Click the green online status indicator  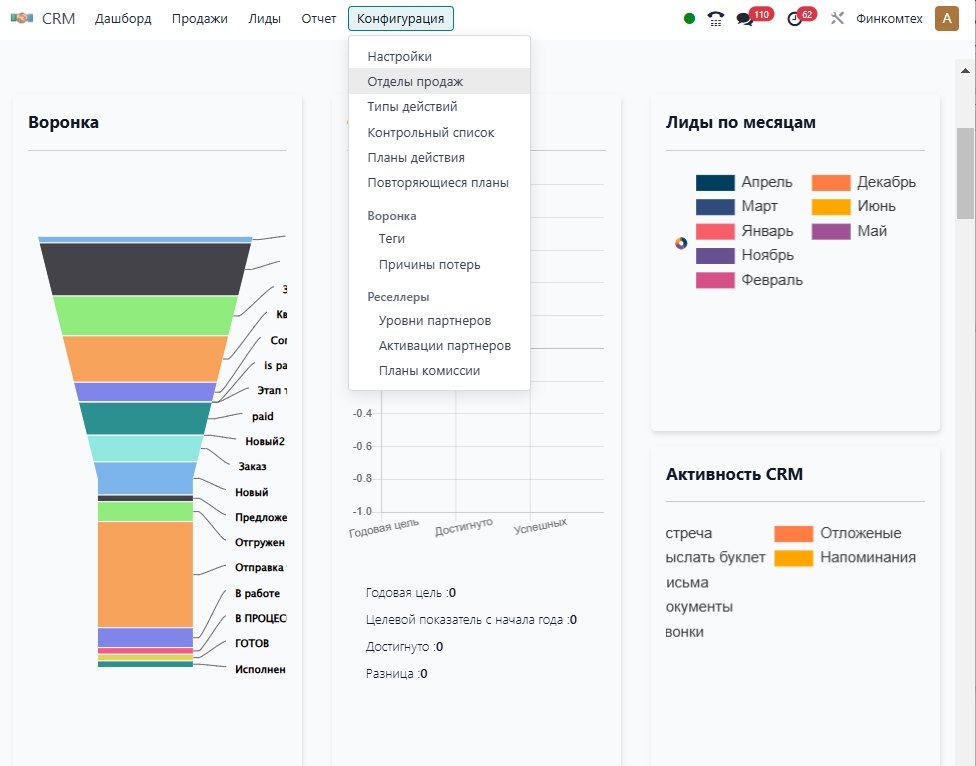pos(689,18)
